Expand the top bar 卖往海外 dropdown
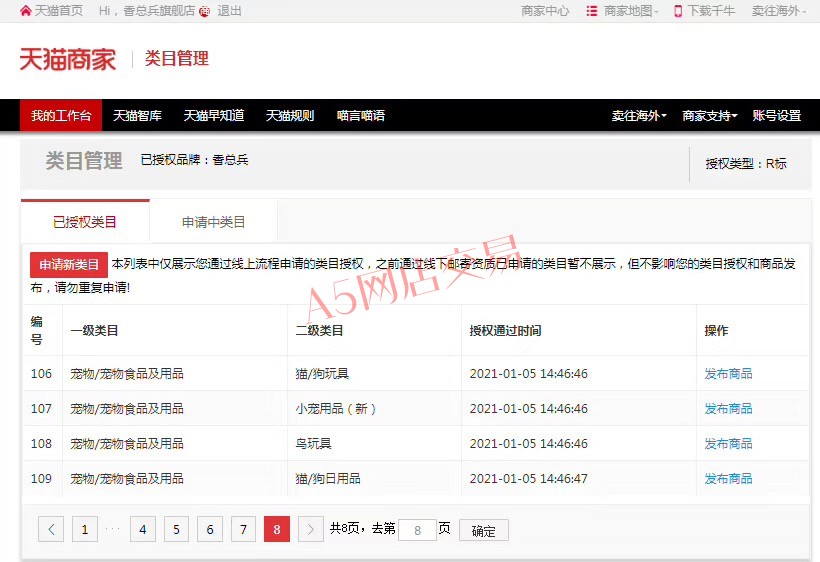Viewport: 820px width, 562px height. pos(779,10)
